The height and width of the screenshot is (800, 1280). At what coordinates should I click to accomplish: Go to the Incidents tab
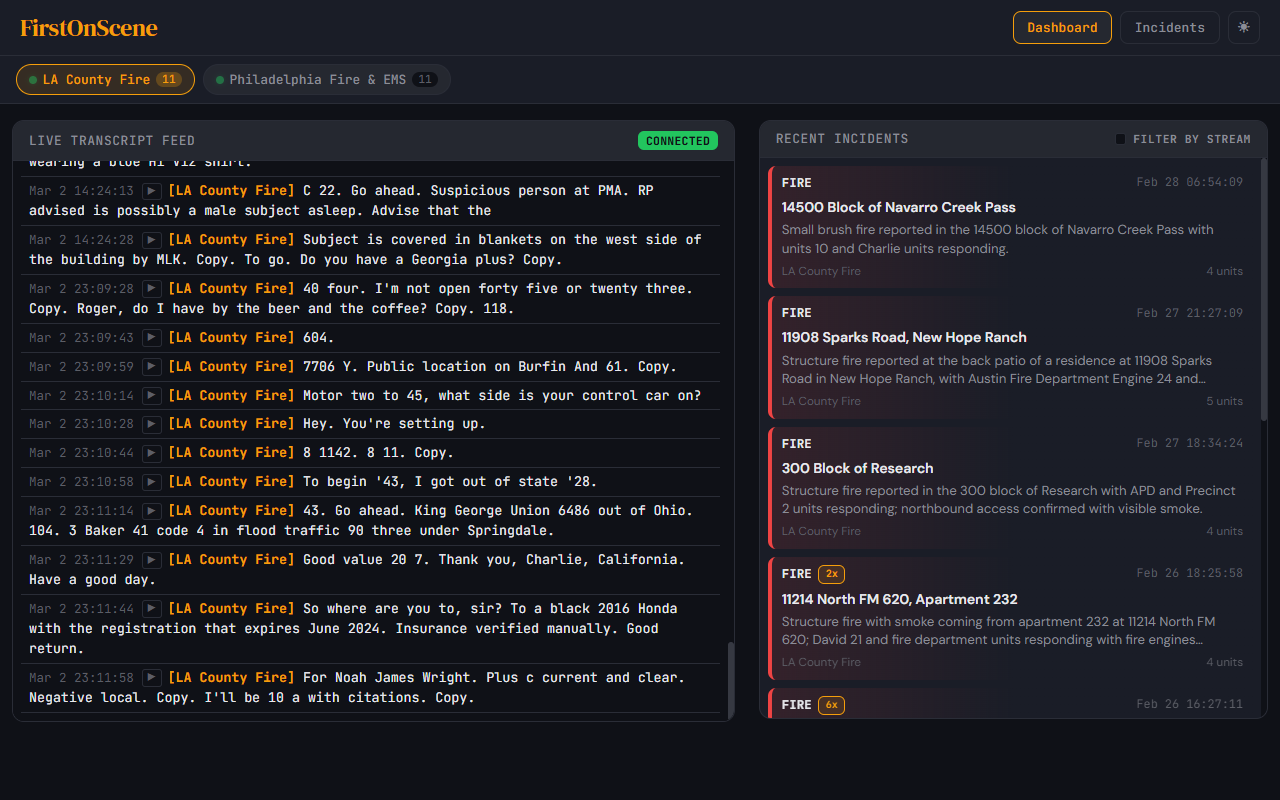click(x=1169, y=27)
